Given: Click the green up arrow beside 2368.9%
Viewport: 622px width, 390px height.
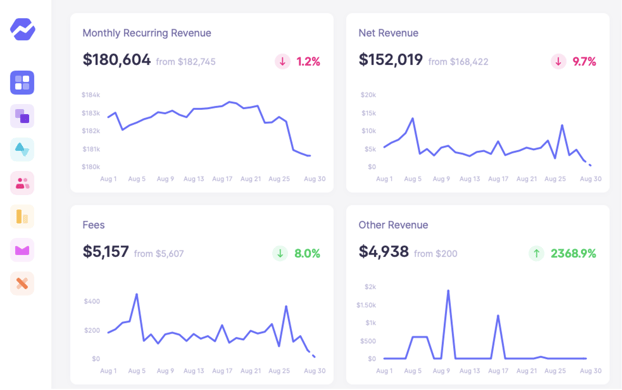Looking at the screenshot, I should 536,253.
